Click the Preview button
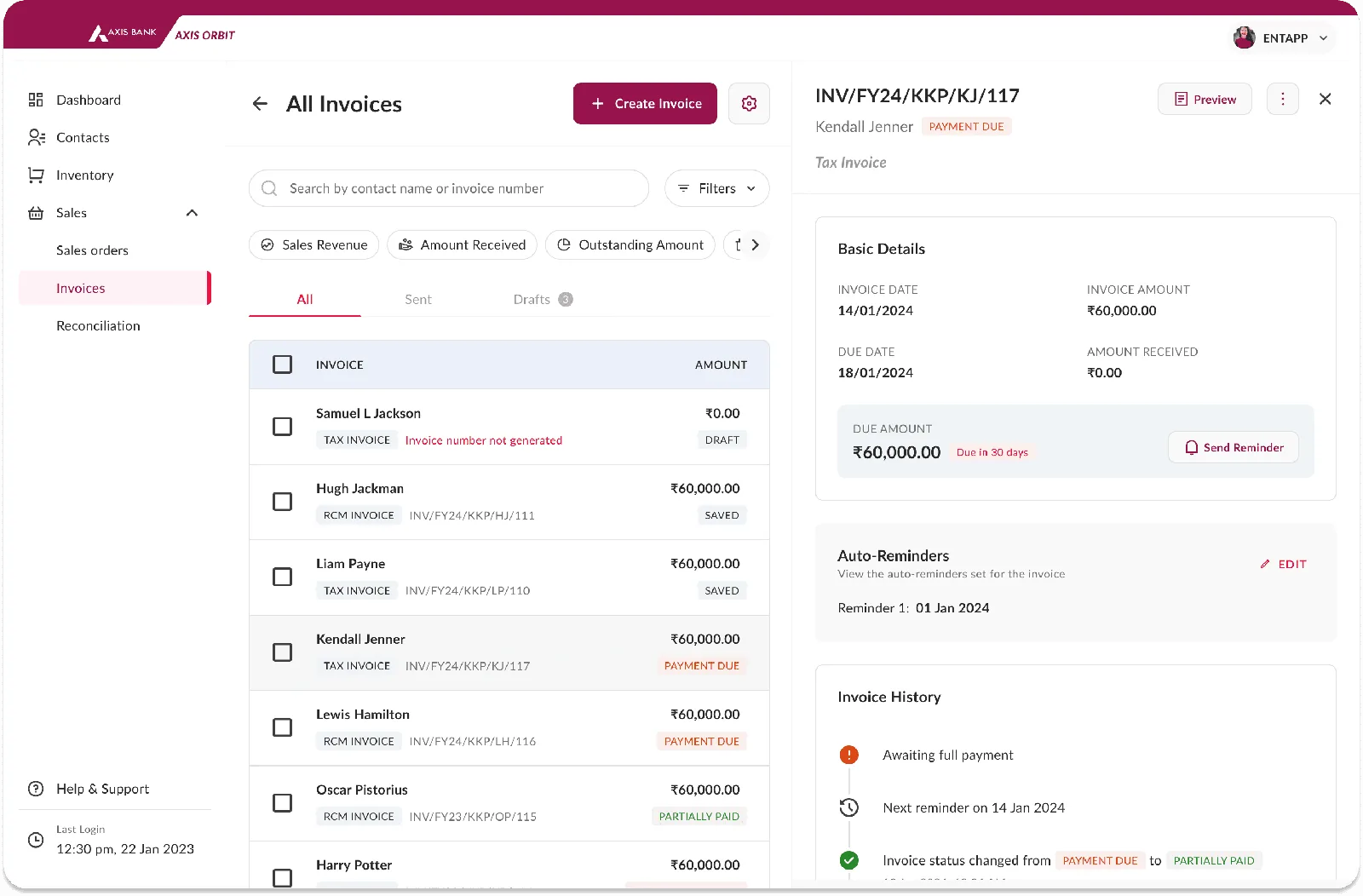 (1205, 99)
